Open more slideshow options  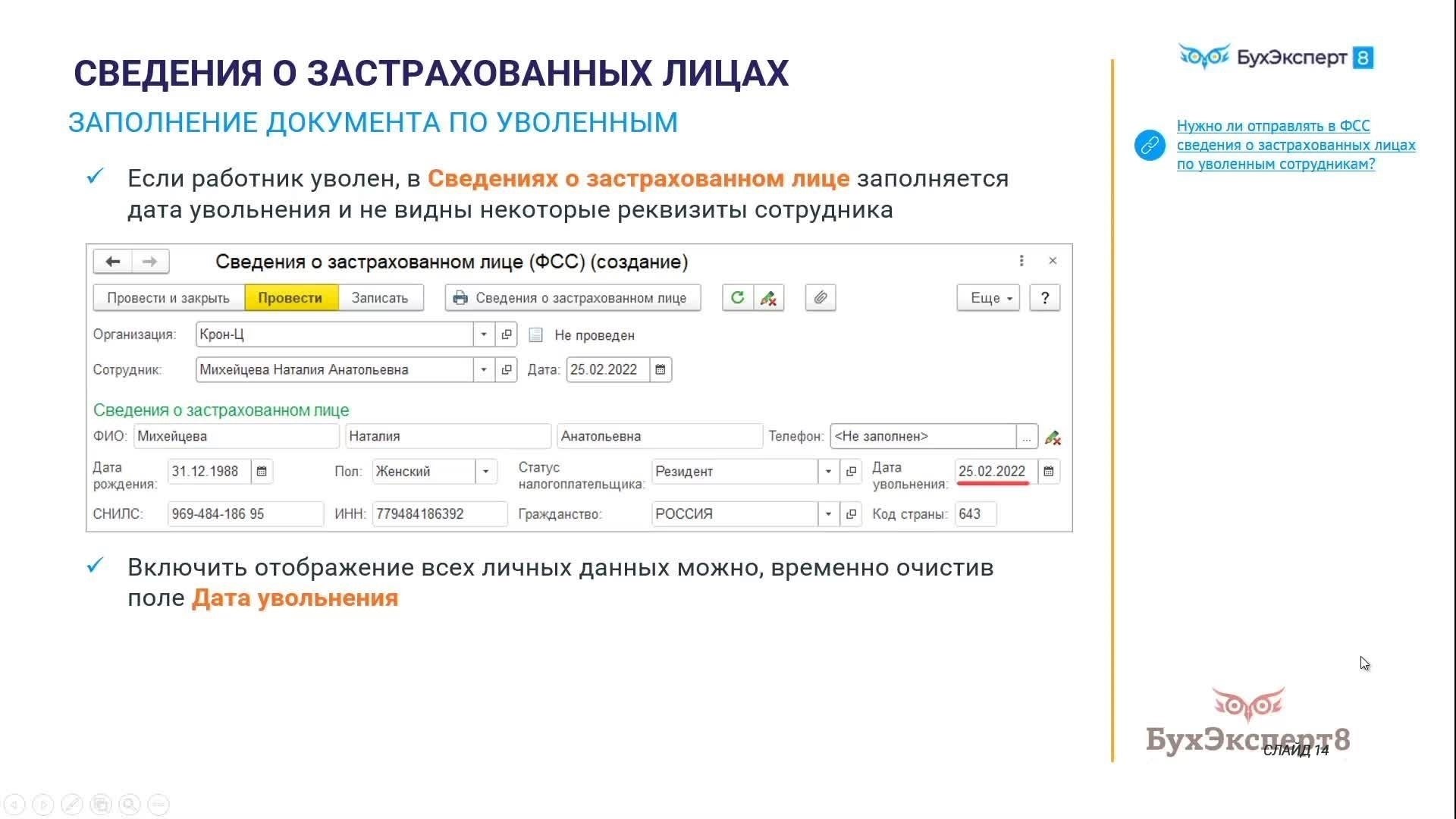[158, 805]
